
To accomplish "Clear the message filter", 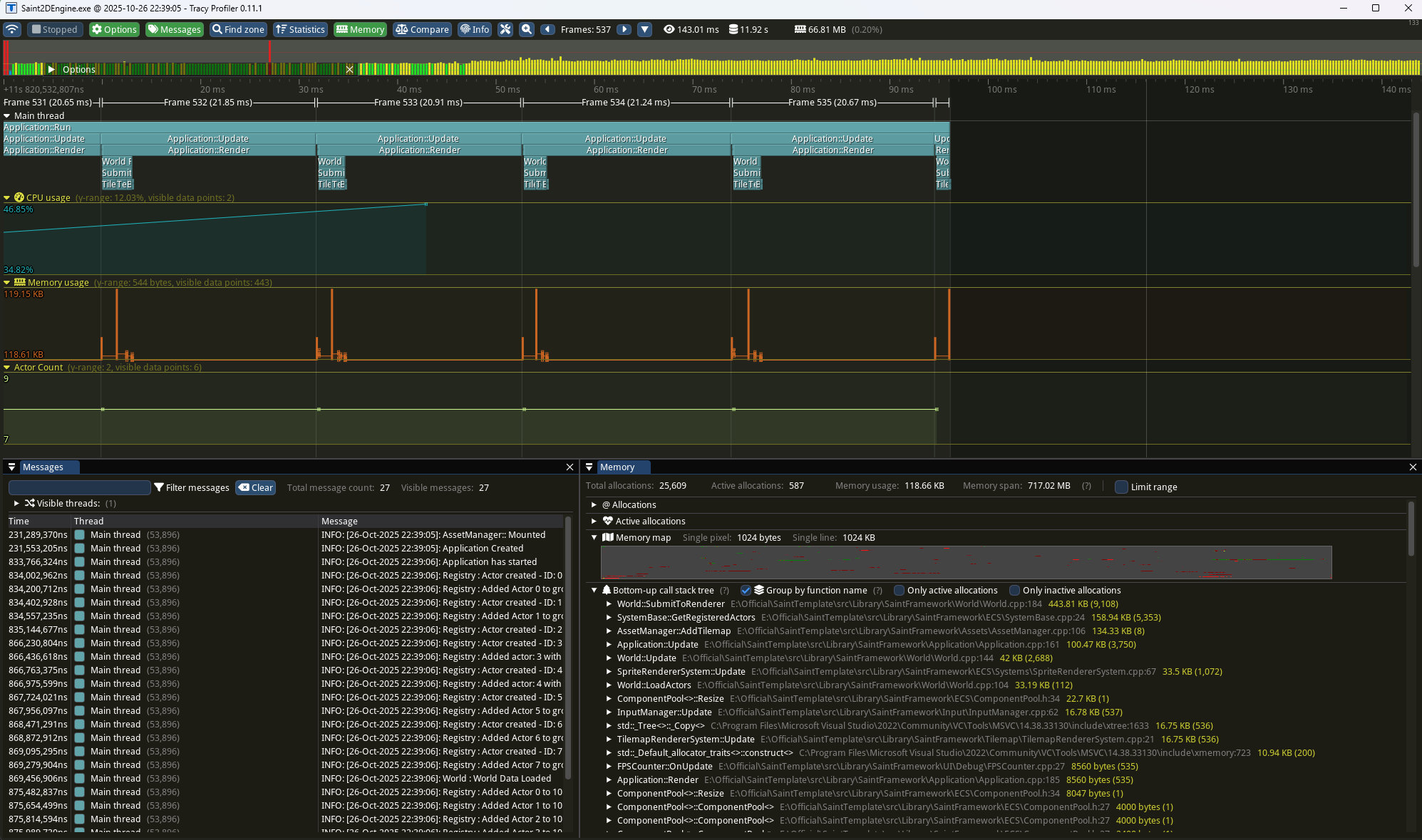I will 255,487.
